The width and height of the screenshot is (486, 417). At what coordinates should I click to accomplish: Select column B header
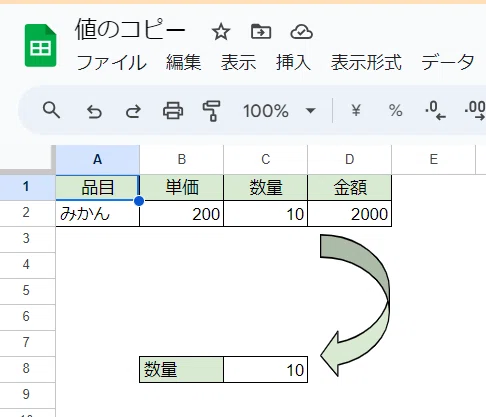tap(182, 160)
